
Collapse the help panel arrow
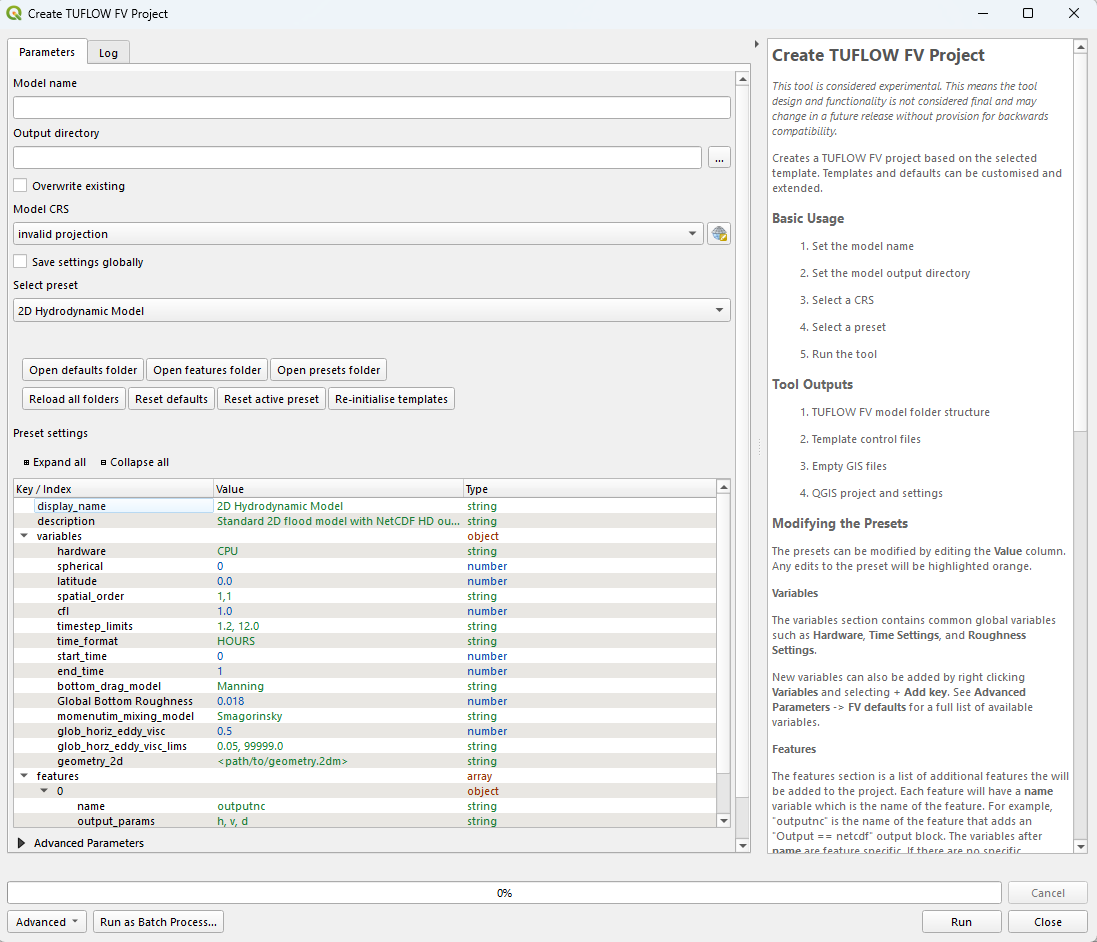756,44
